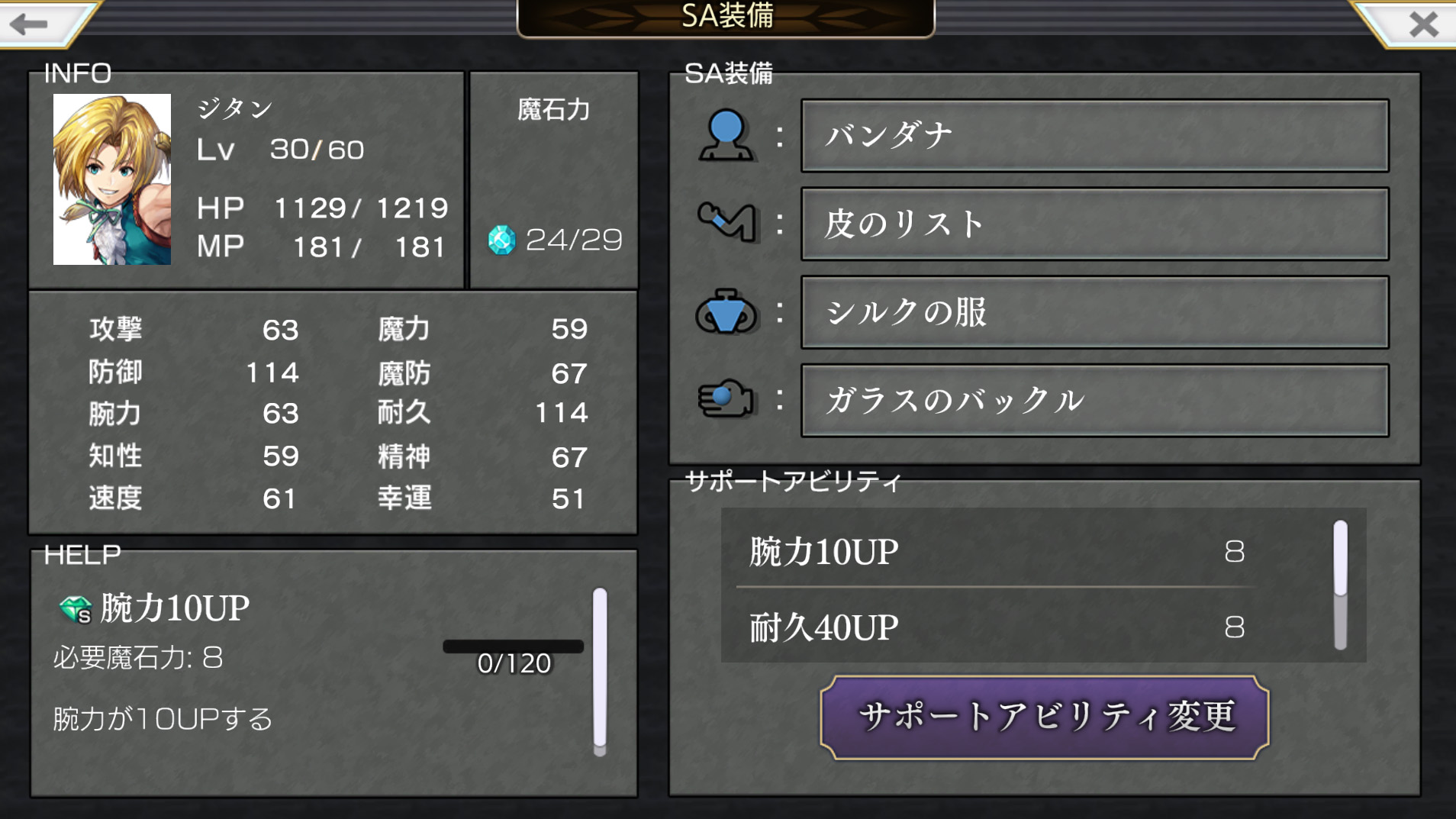This screenshot has width=1456, height=819.
Task: Select the バンダナ equipment field
Action: (1094, 136)
